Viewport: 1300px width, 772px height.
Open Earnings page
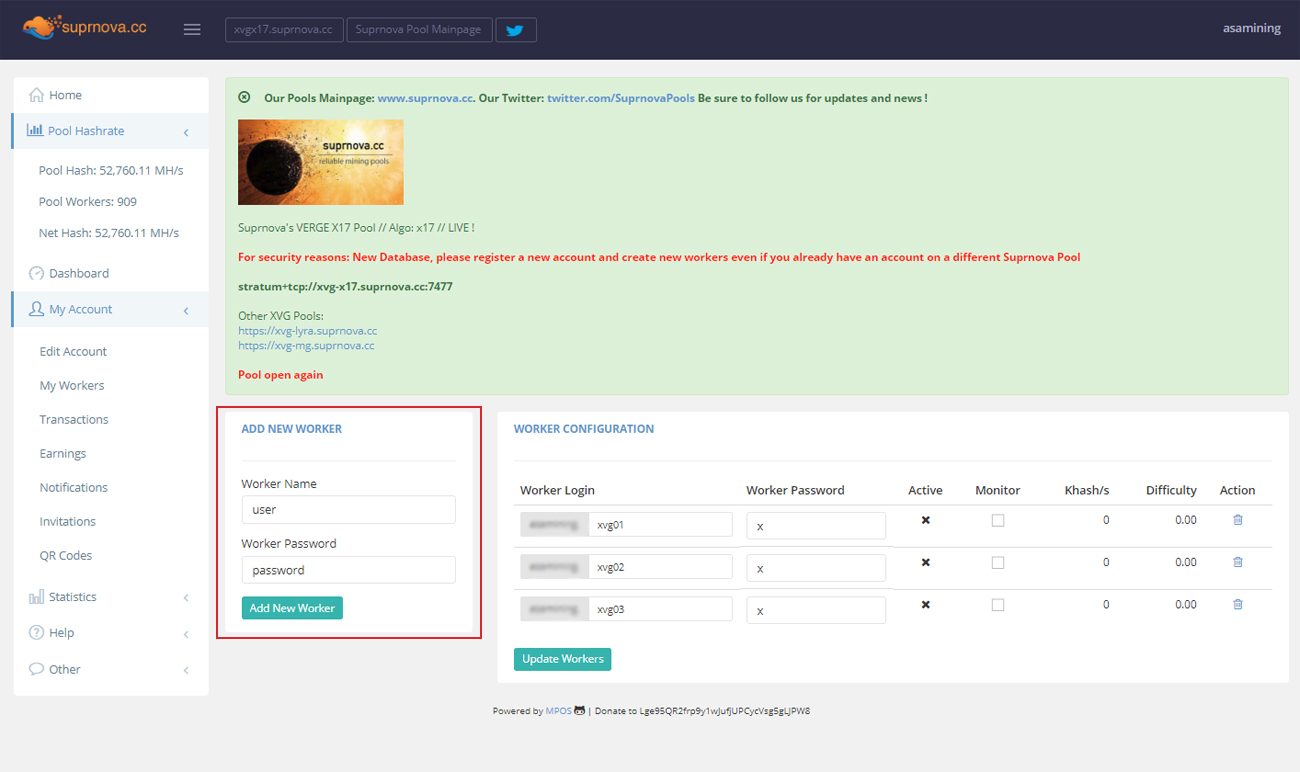click(x=63, y=453)
